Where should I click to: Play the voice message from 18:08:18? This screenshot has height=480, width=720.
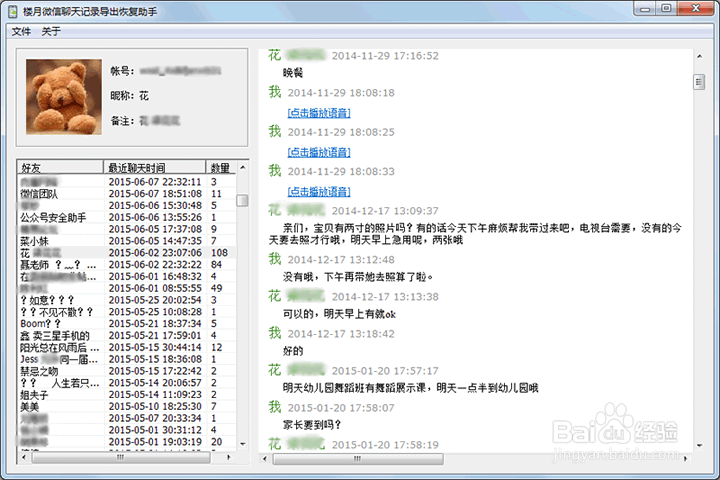[319, 113]
